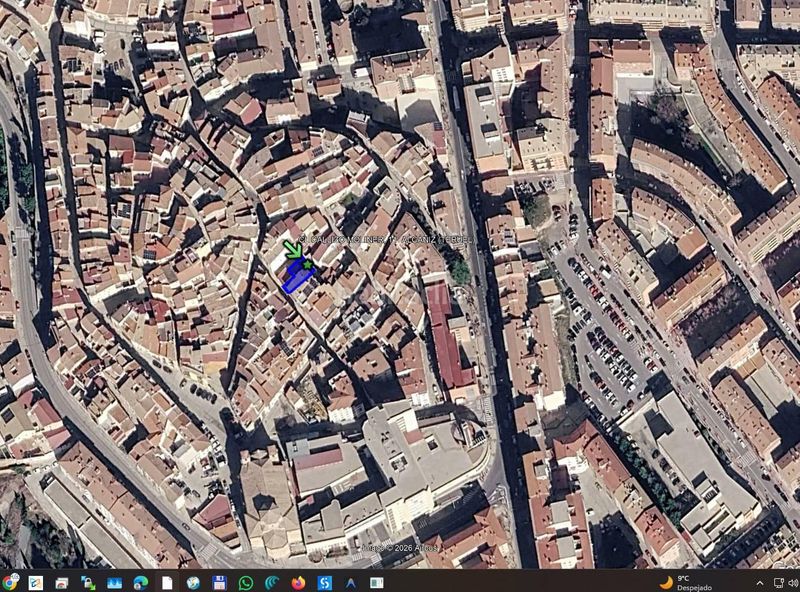Click the padlock with green arrows icon
This screenshot has height=592, width=800.
pyautogui.click(x=88, y=583)
